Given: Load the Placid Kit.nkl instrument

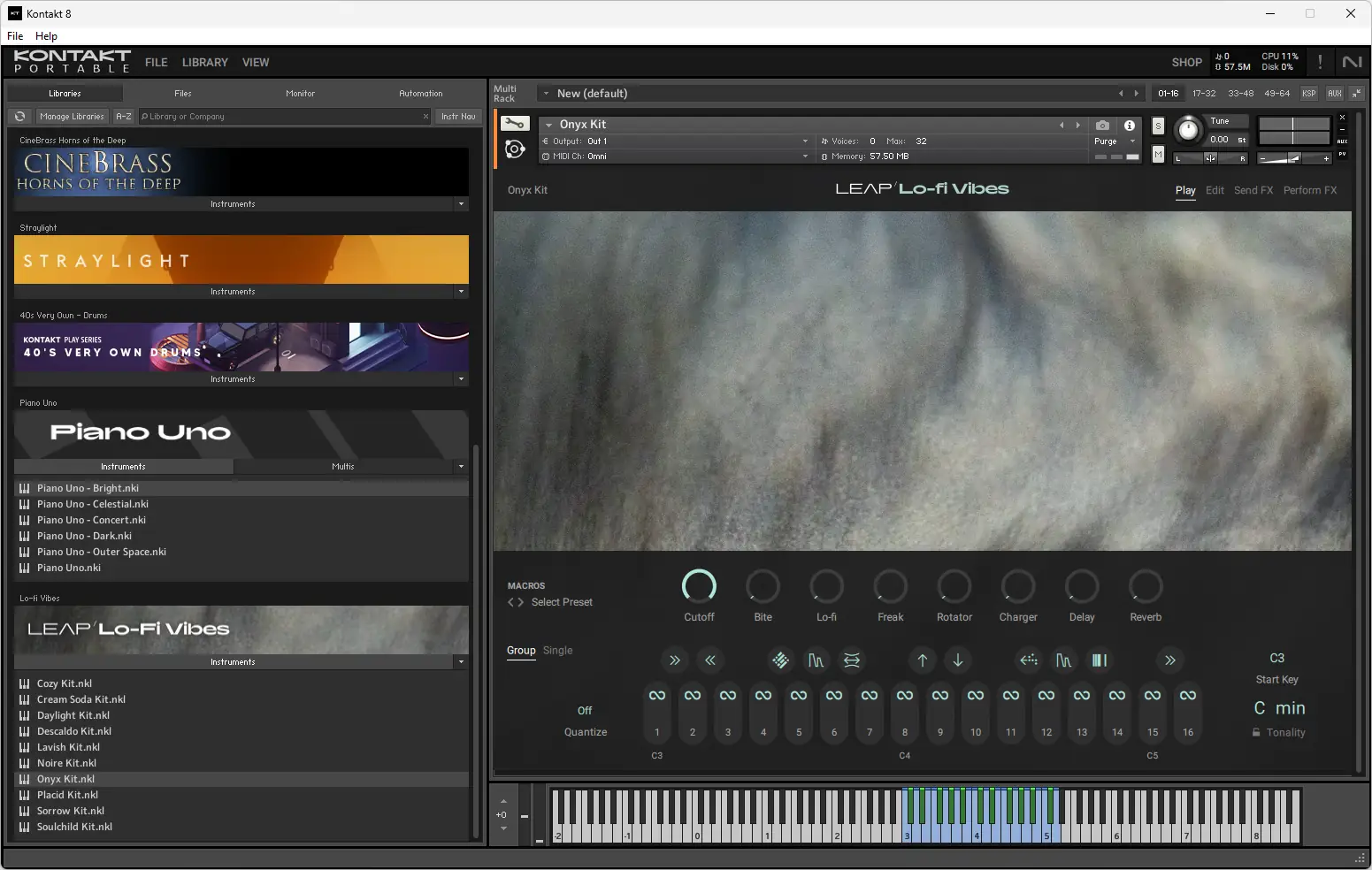Looking at the screenshot, I should tap(66, 795).
